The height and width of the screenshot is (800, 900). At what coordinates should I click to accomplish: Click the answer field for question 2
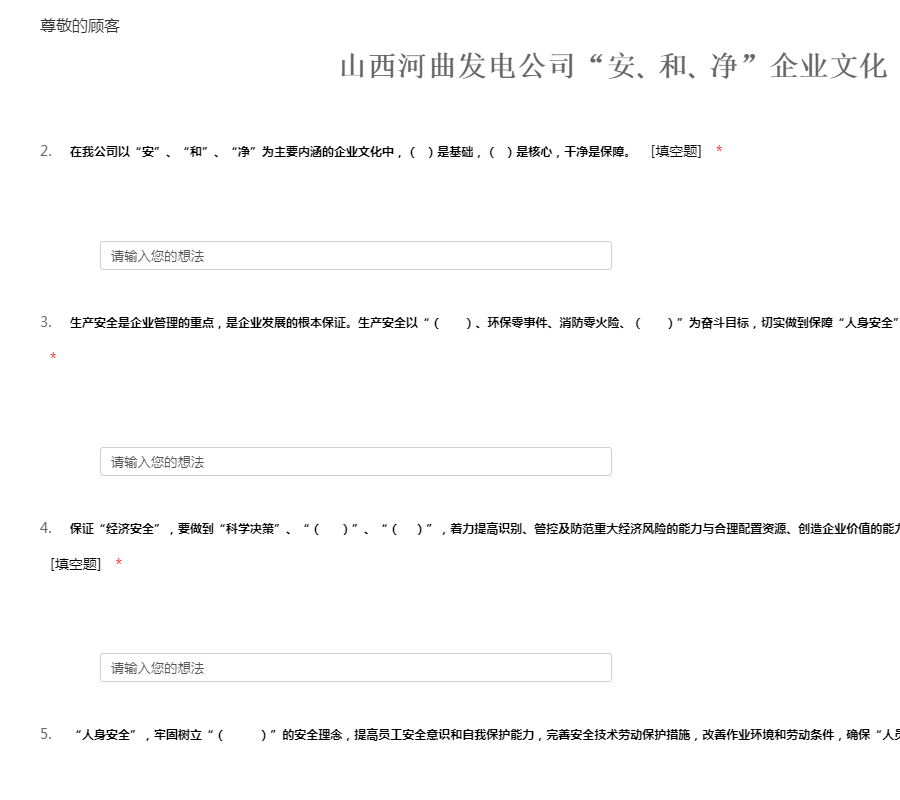pyautogui.click(x=355, y=256)
